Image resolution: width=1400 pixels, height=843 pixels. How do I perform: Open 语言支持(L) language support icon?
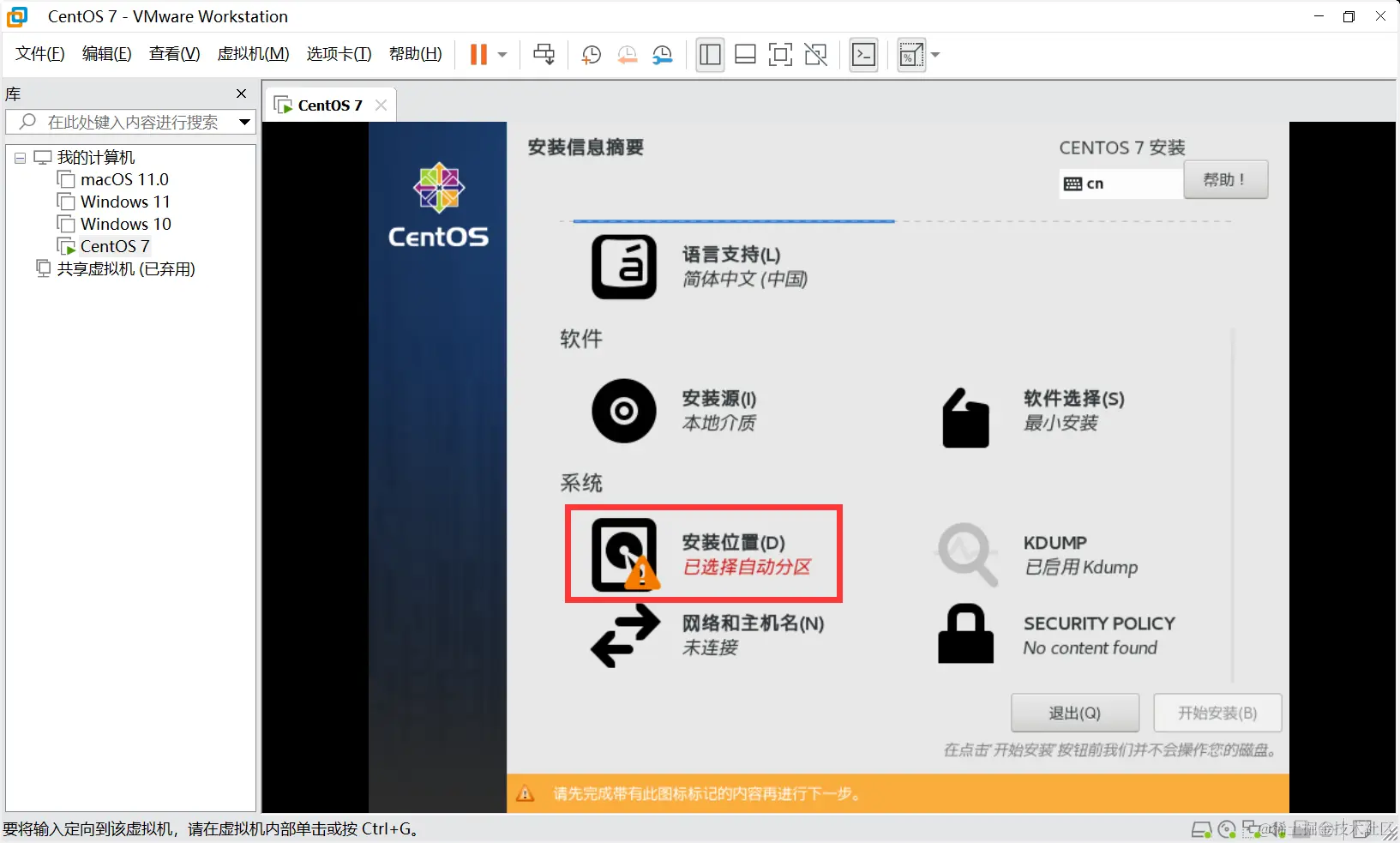tap(624, 267)
